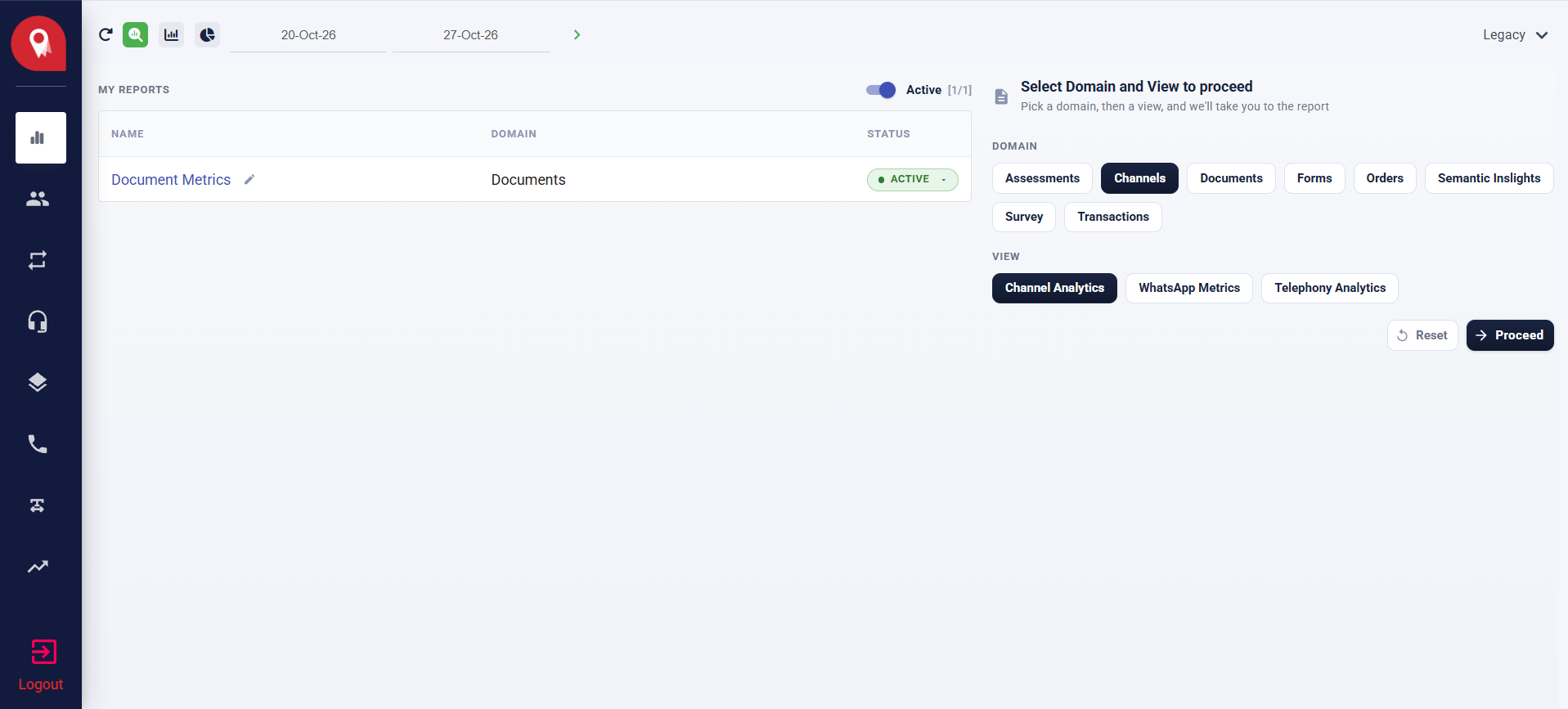Click the NAME column header
This screenshot has width=1568, height=709.
click(128, 134)
